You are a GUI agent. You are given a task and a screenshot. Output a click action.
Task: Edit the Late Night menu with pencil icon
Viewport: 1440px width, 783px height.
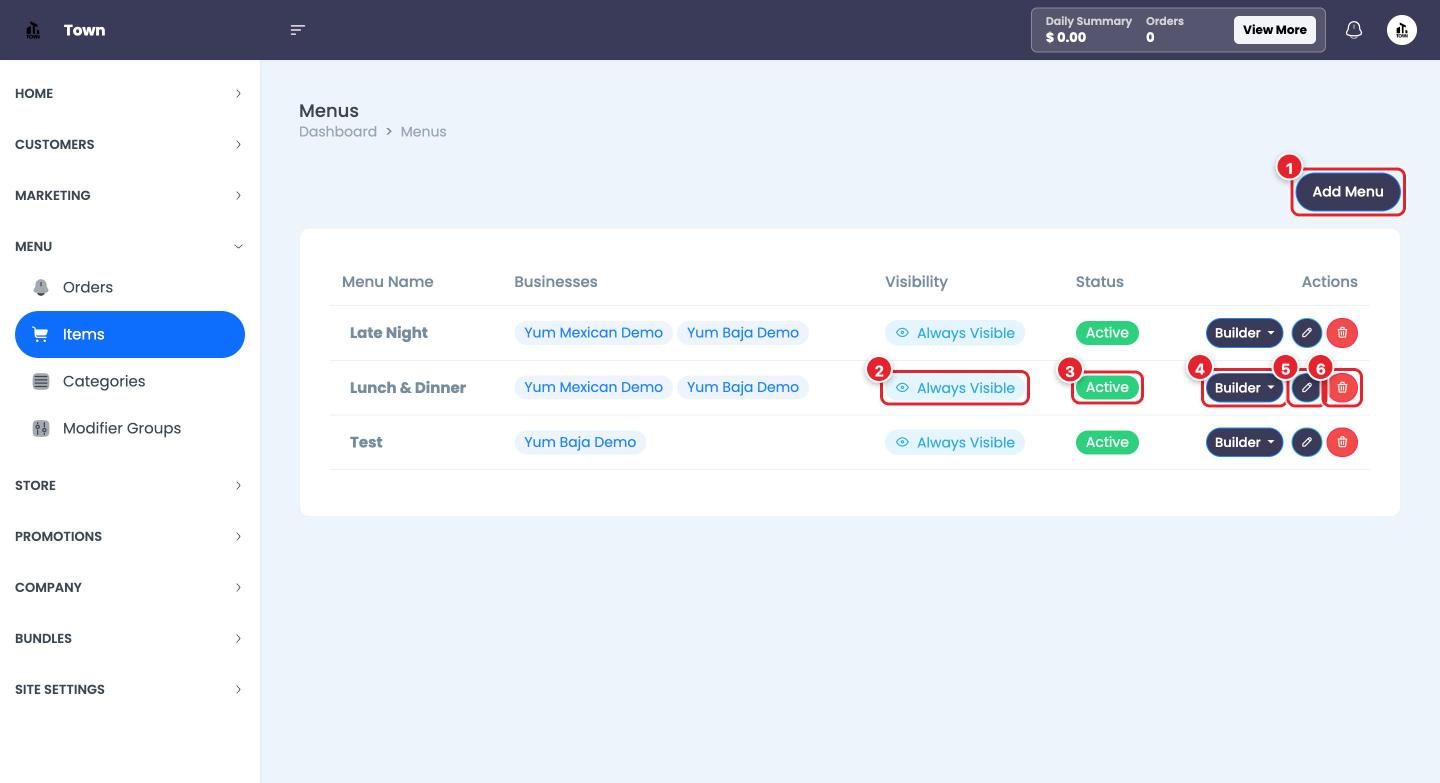pyautogui.click(x=1307, y=333)
